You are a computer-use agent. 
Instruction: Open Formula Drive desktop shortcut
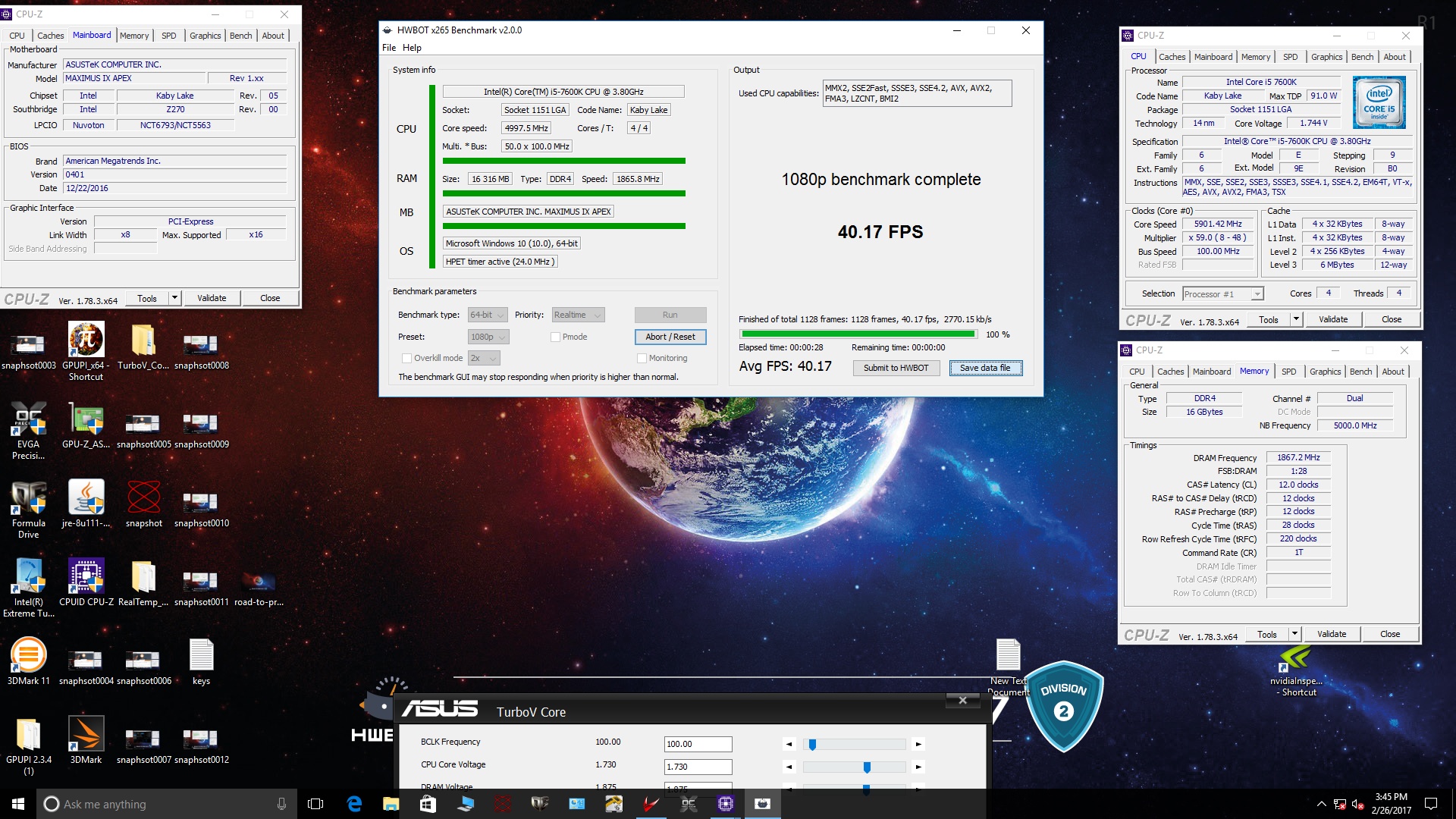click(x=29, y=509)
